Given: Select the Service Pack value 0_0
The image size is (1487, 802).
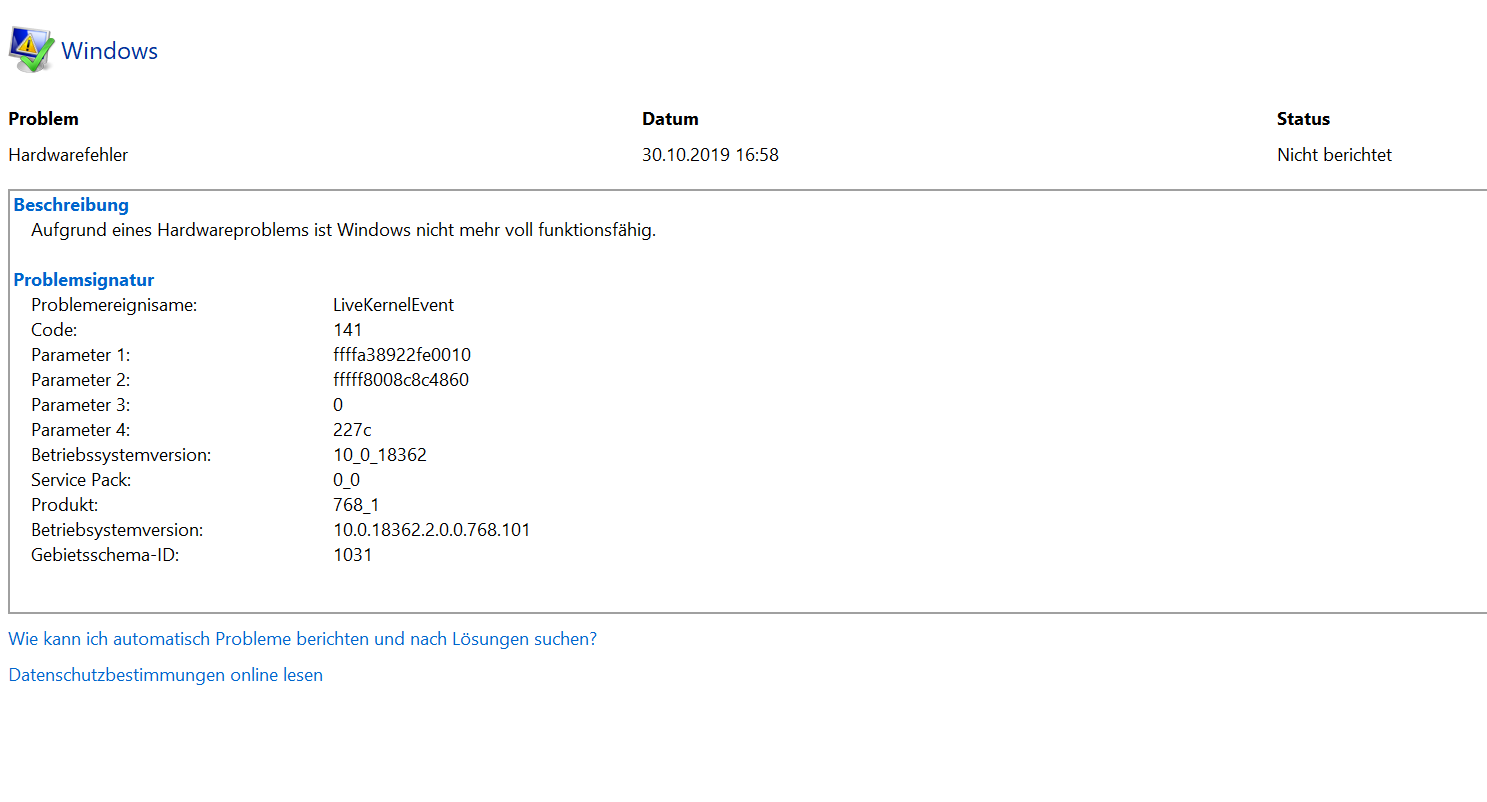Looking at the screenshot, I should (x=346, y=480).
